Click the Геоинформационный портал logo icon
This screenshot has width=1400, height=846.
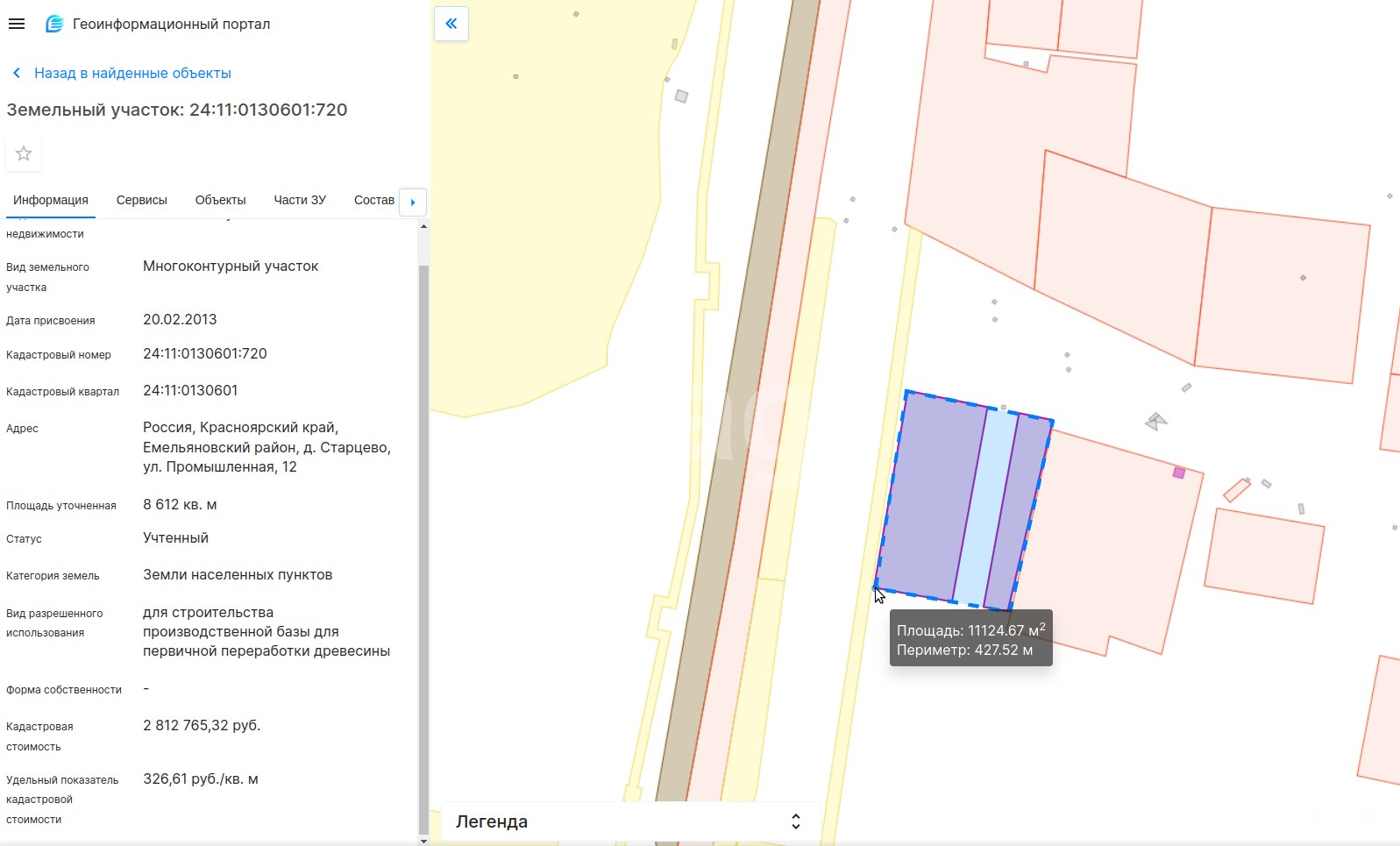(x=54, y=25)
